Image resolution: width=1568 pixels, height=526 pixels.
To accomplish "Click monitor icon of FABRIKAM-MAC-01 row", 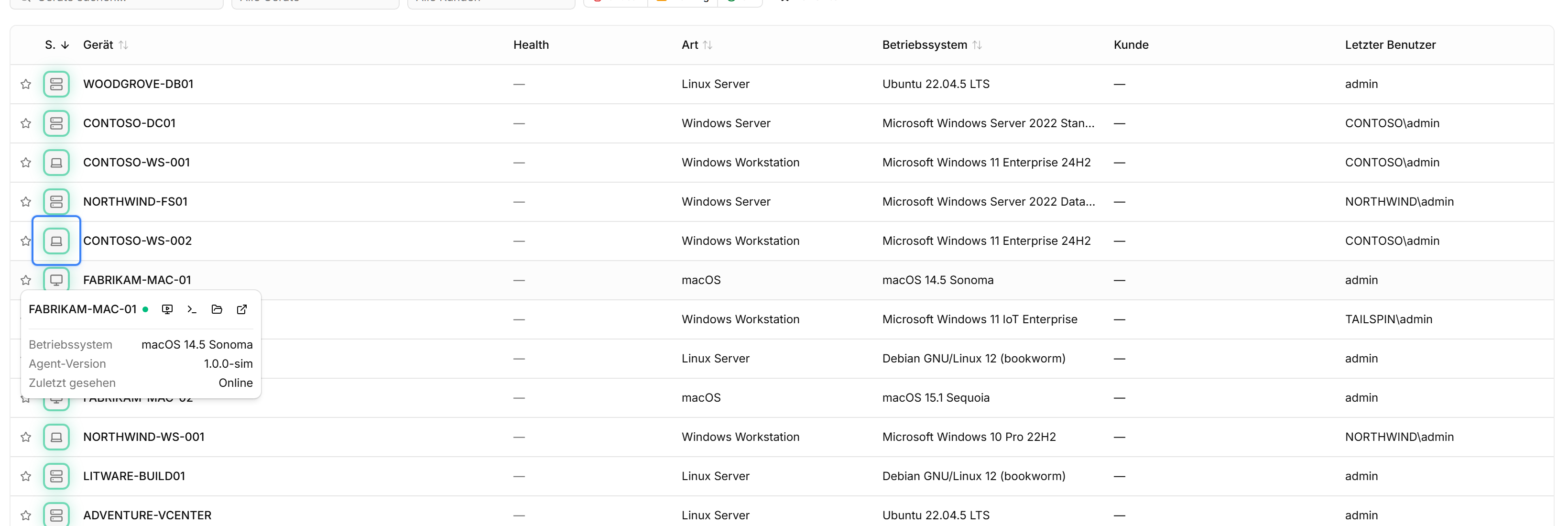I will tap(56, 279).
